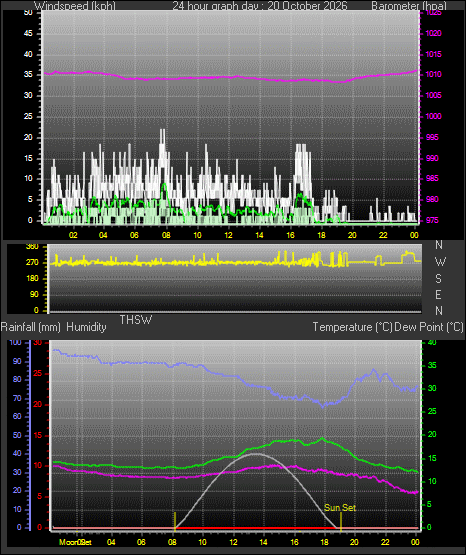Click the 'W' wind direction compass letter

pos(440,262)
